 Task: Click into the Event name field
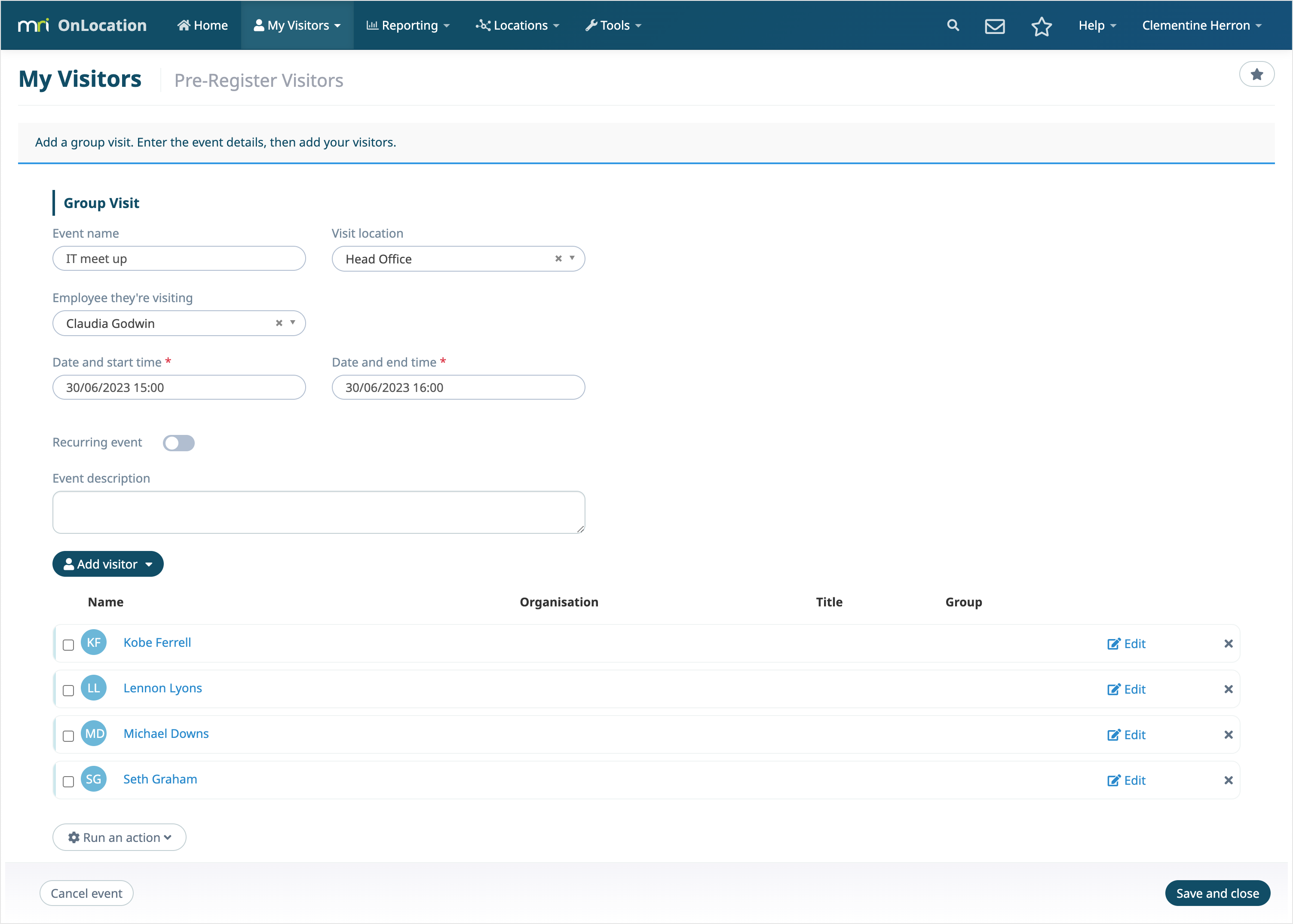179,258
